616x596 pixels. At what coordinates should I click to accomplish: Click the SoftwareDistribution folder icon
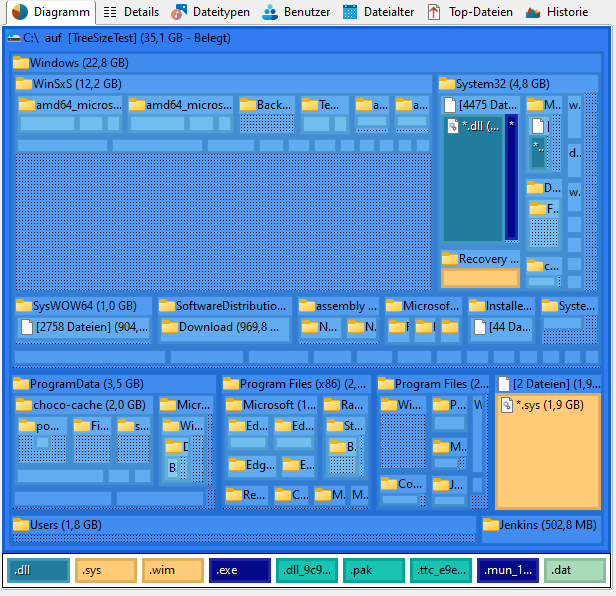[x=167, y=306]
